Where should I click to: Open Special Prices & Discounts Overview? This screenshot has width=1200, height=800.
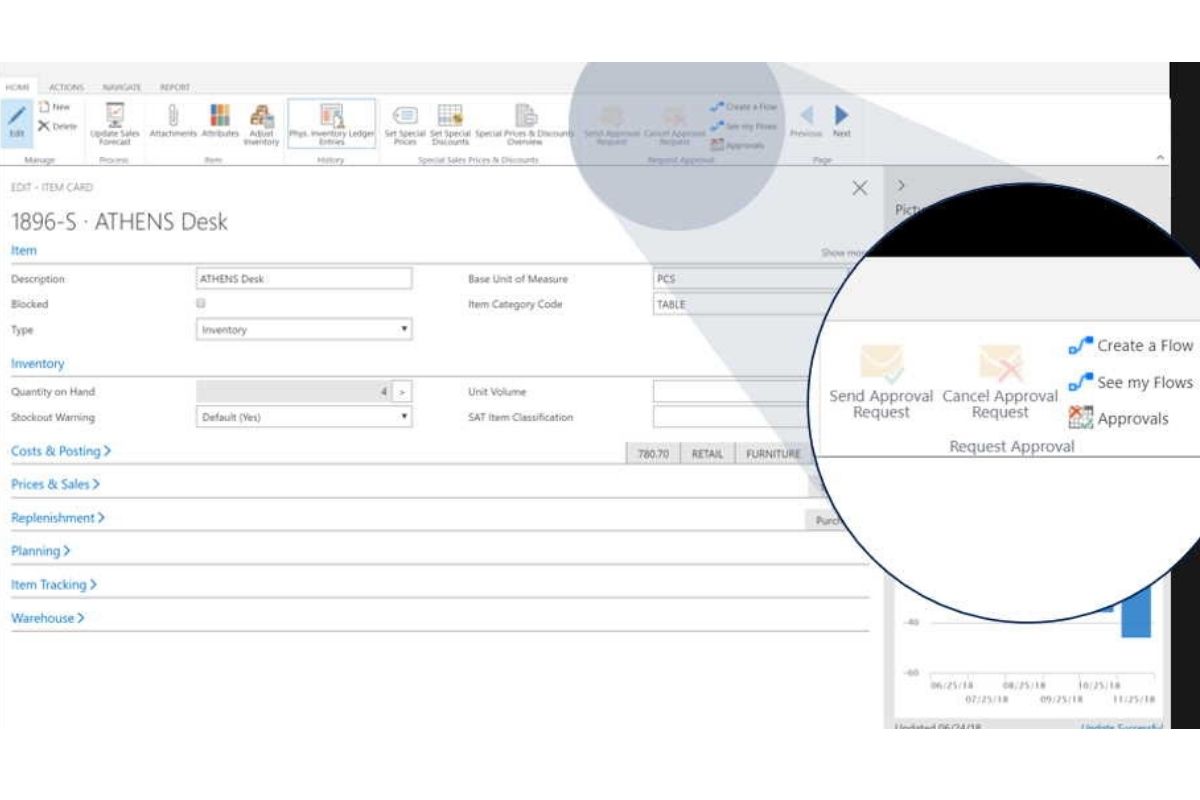tap(524, 124)
